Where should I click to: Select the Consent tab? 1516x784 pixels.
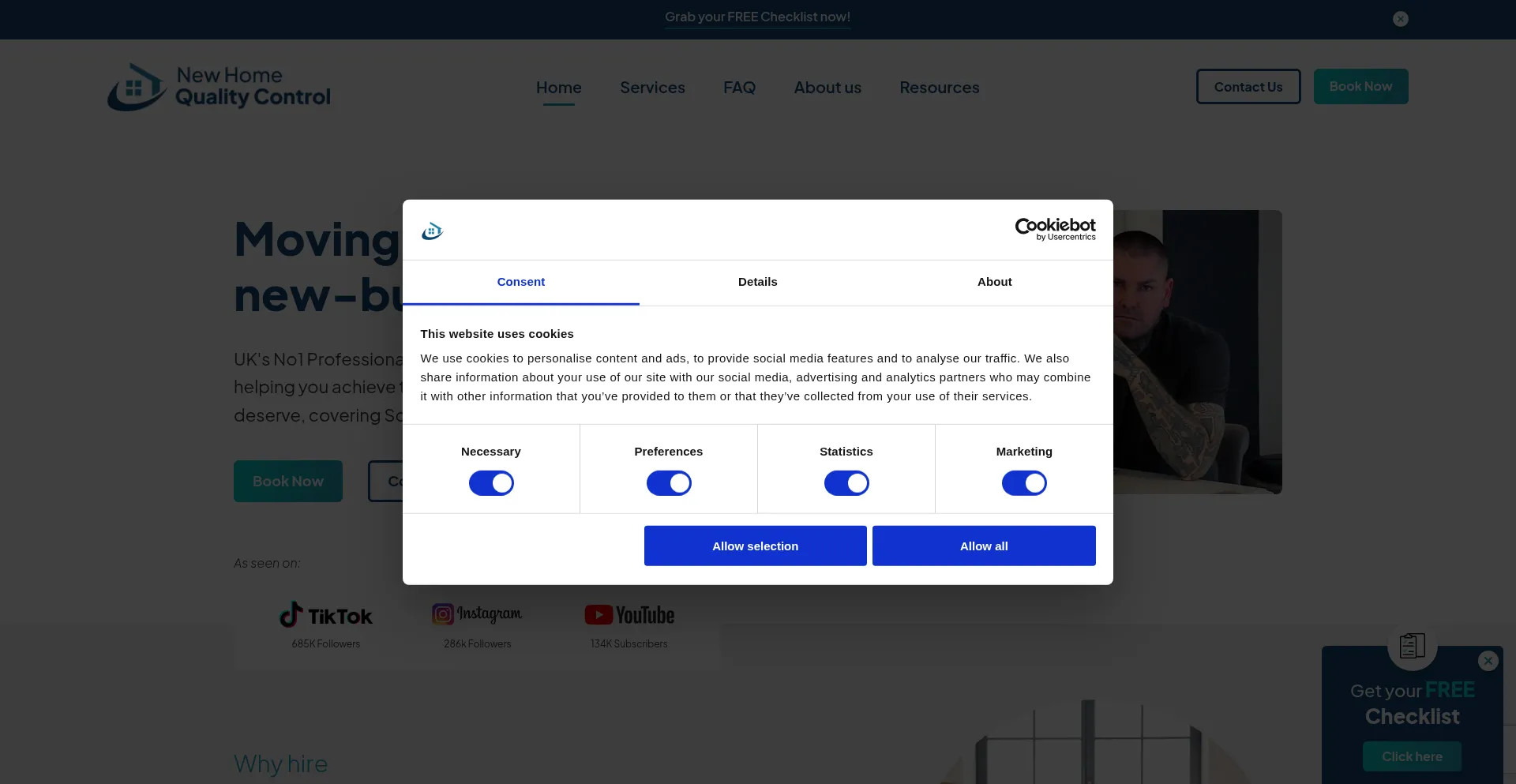coord(521,282)
